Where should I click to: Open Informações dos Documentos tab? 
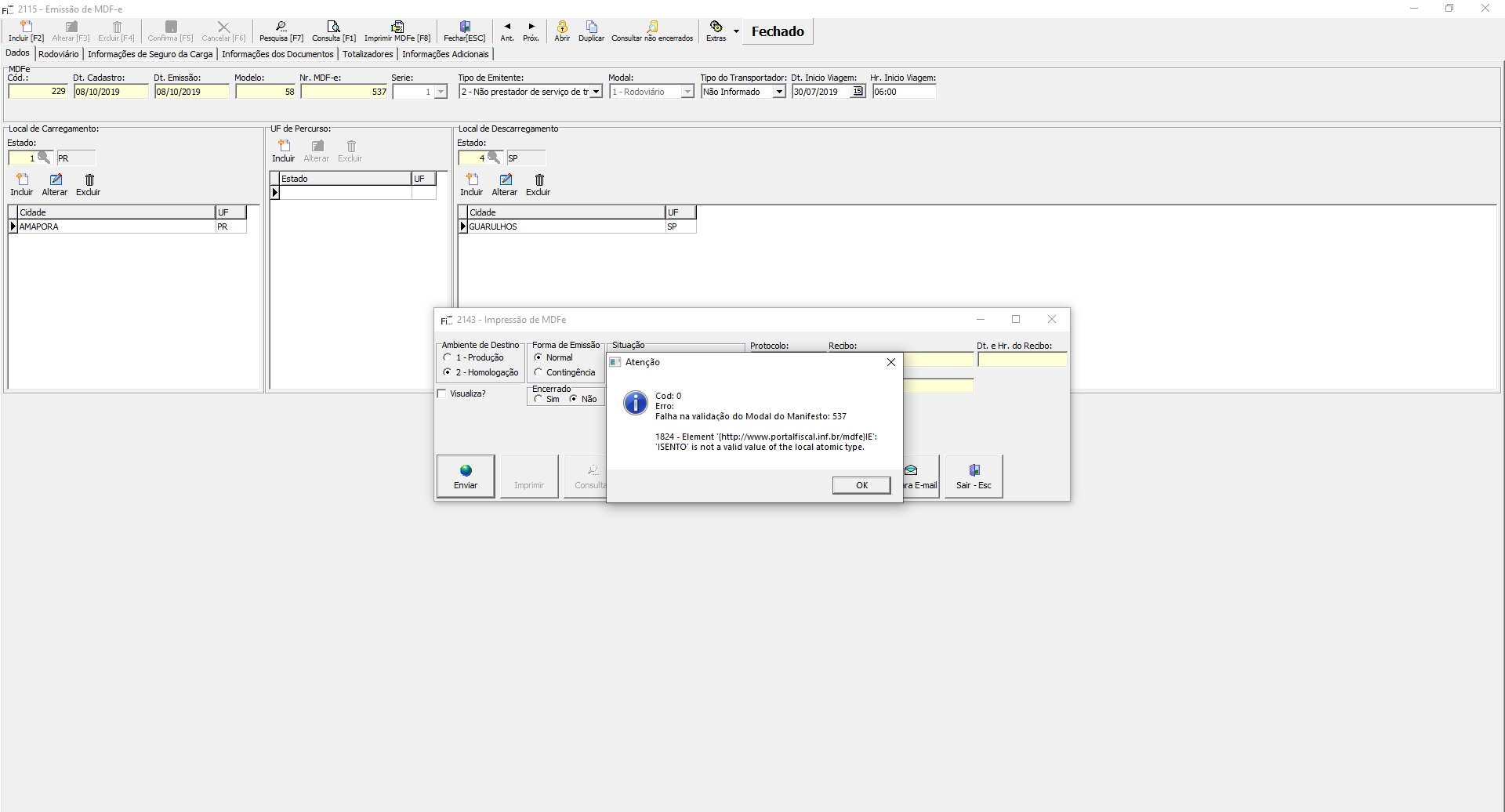277,54
